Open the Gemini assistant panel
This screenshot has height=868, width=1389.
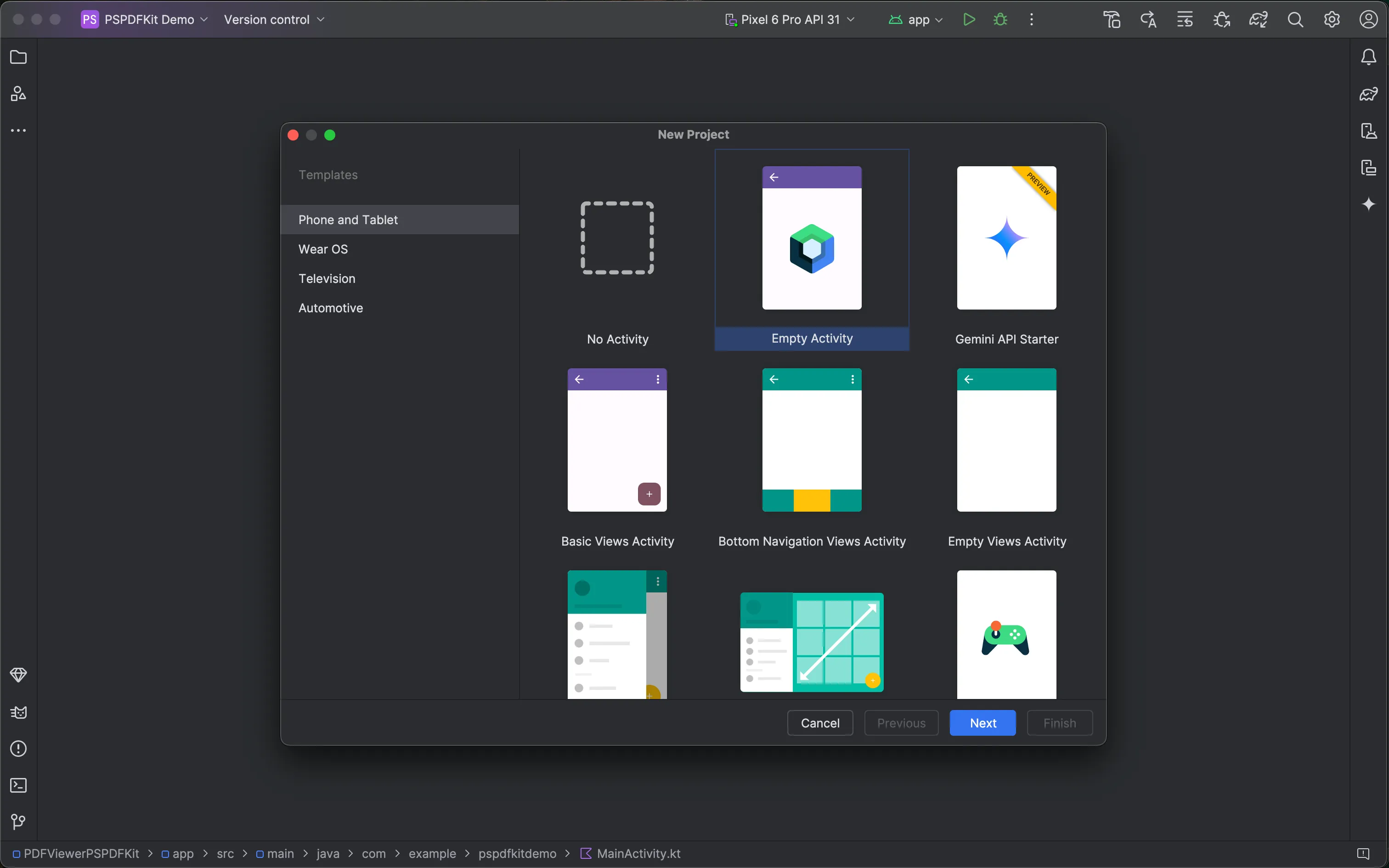[1369, 204]
